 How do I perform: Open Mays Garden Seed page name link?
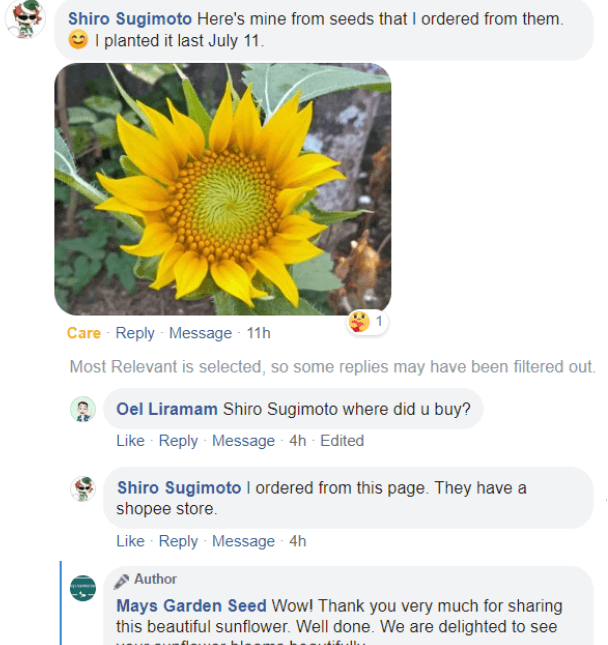pos(191,606)
